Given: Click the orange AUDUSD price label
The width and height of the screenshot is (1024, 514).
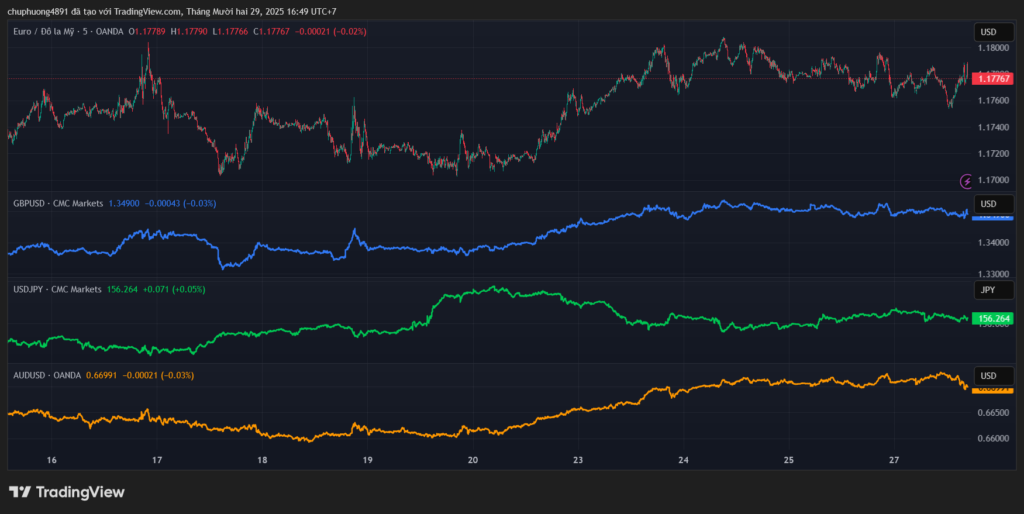Looking at the screenshot, I should tap(993, 388).
